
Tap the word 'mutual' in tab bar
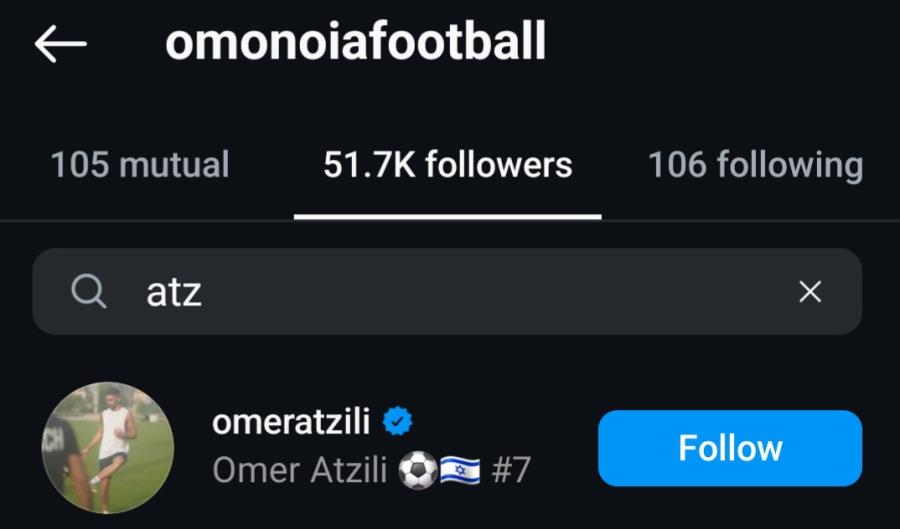pyautogui.click(x=174, y=165)
